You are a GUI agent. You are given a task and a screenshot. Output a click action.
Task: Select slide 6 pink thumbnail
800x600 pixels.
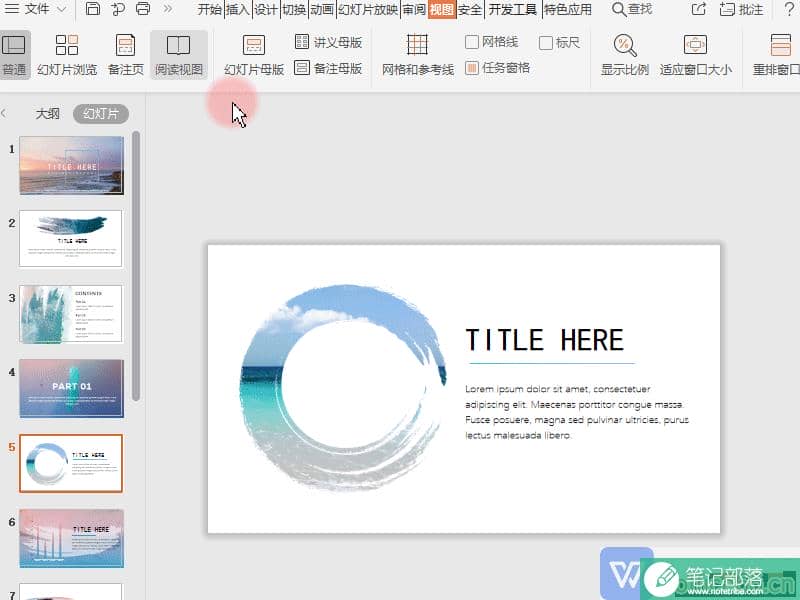tap(71, 538)
